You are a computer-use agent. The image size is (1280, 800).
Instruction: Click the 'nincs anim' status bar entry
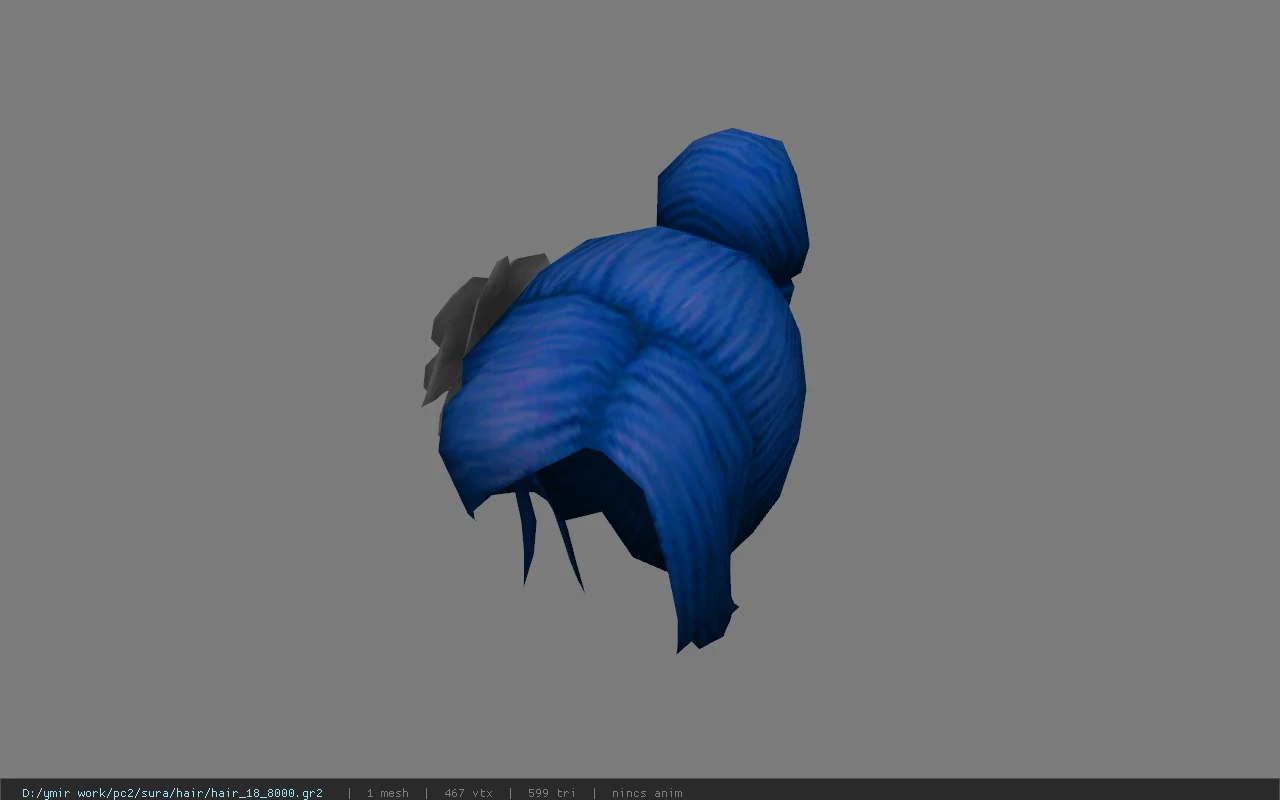coord(647,793)
